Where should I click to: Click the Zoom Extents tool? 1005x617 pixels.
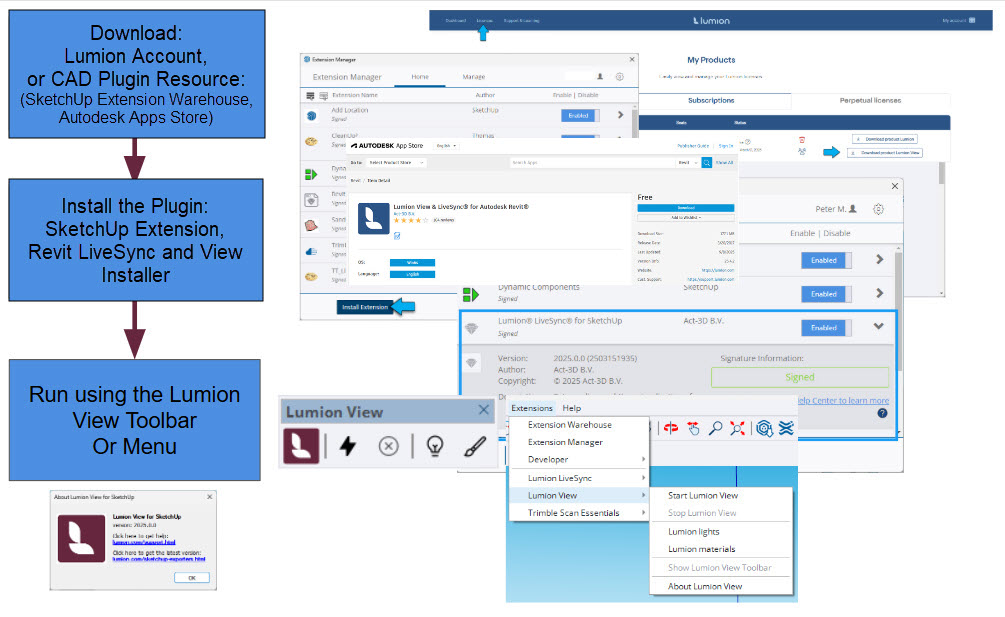click(x=737, y=429)
